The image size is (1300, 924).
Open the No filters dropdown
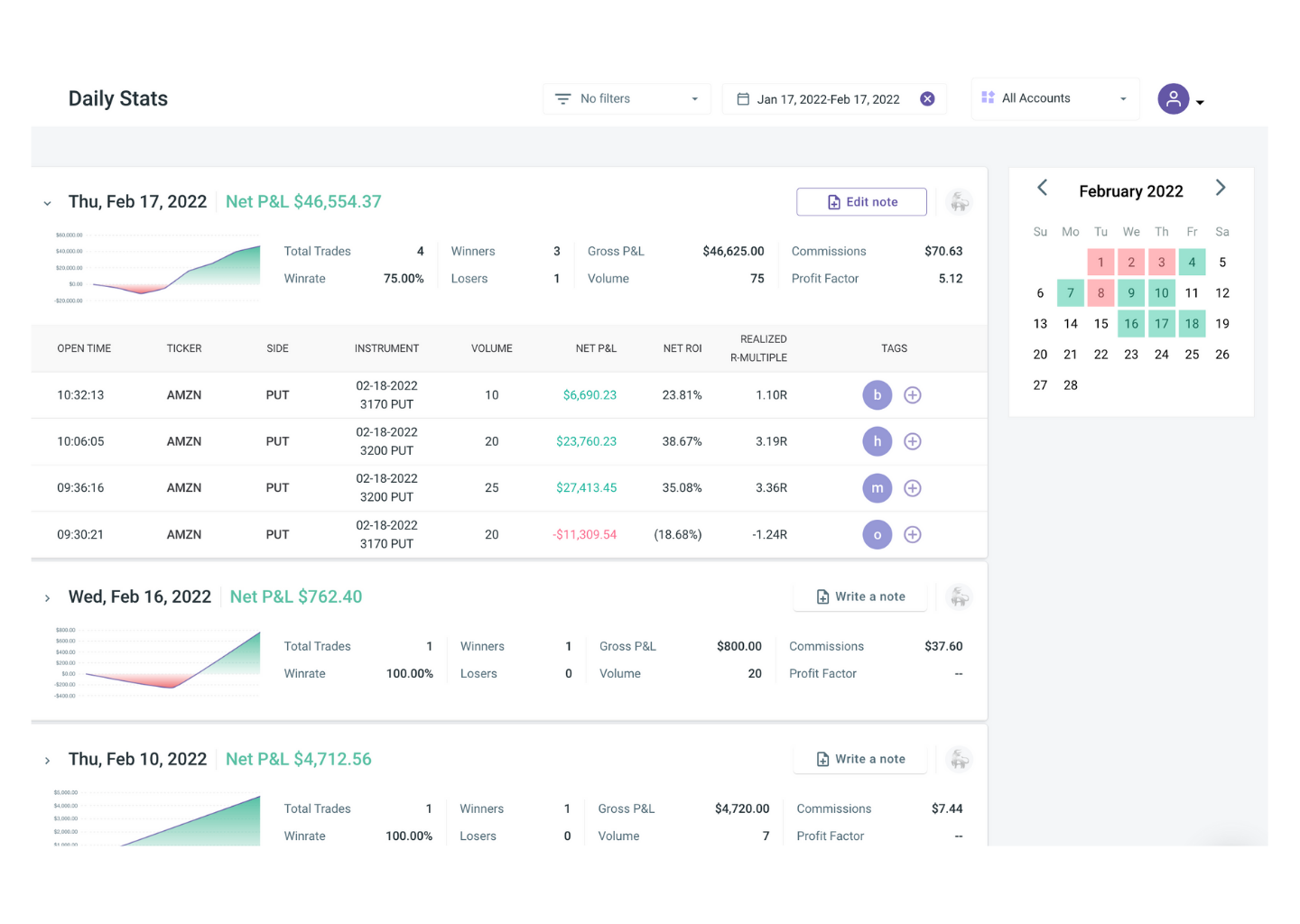(627, 98)
